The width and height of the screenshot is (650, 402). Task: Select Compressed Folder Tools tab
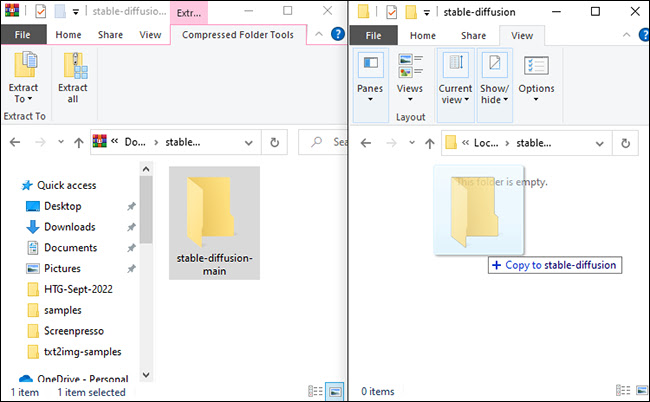pos(238,35)
